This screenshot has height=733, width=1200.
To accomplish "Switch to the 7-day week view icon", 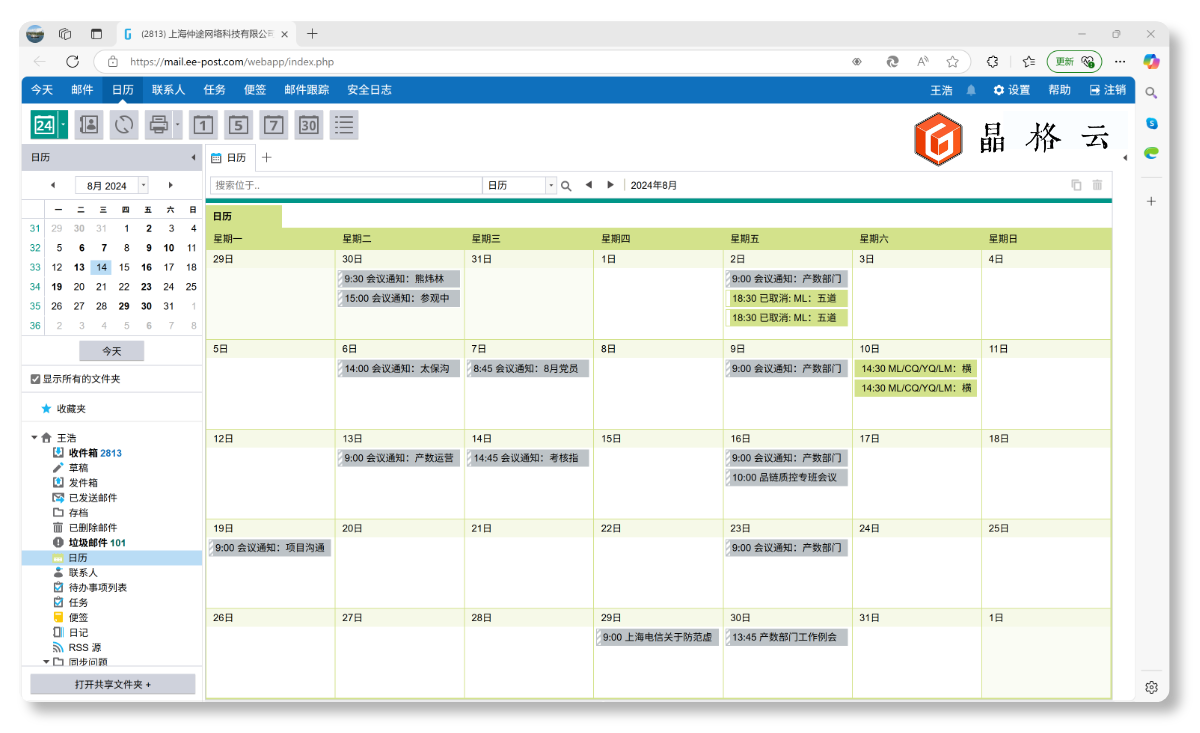I will [274, 125].
